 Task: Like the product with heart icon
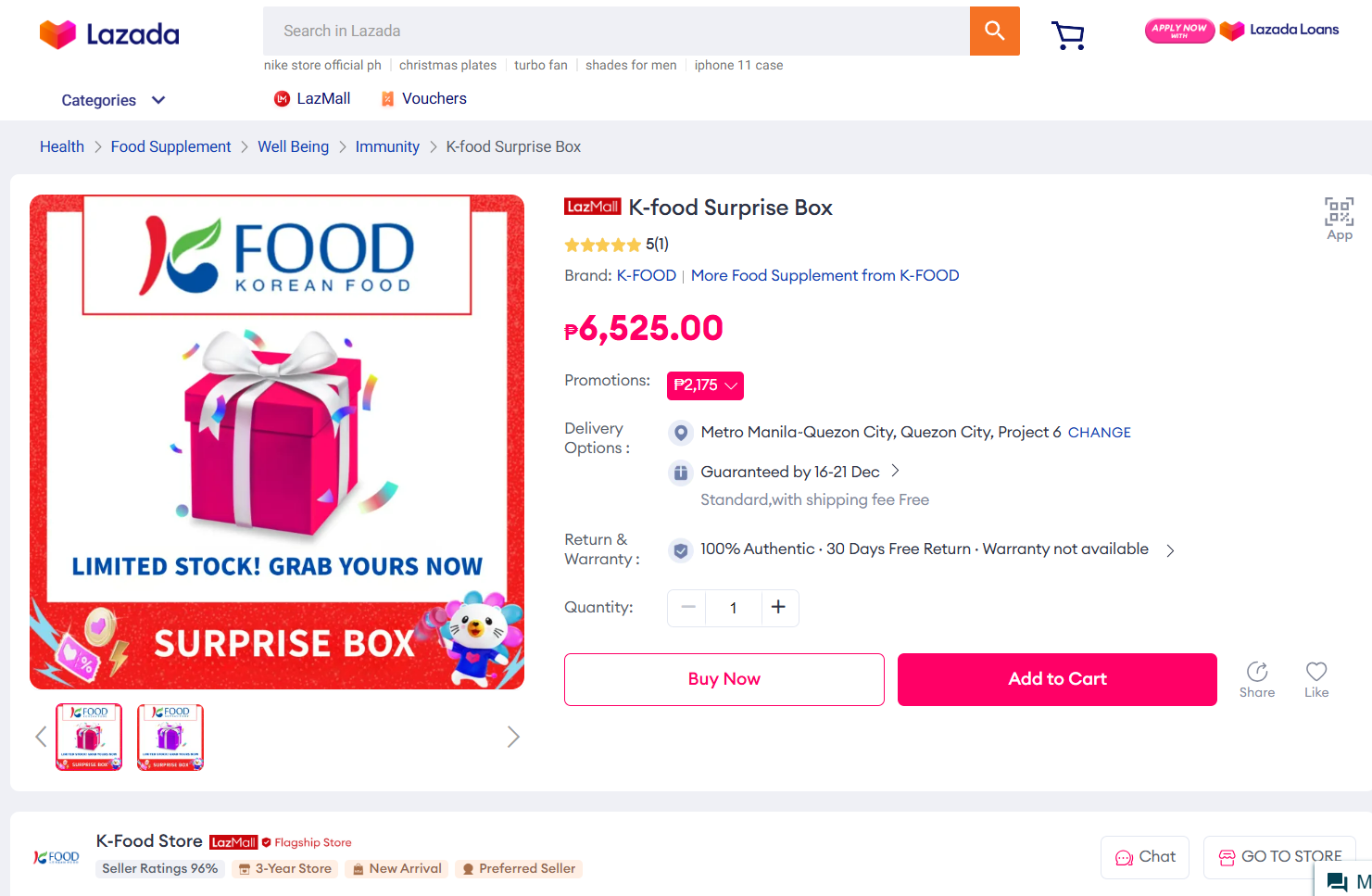[1316, 679]
